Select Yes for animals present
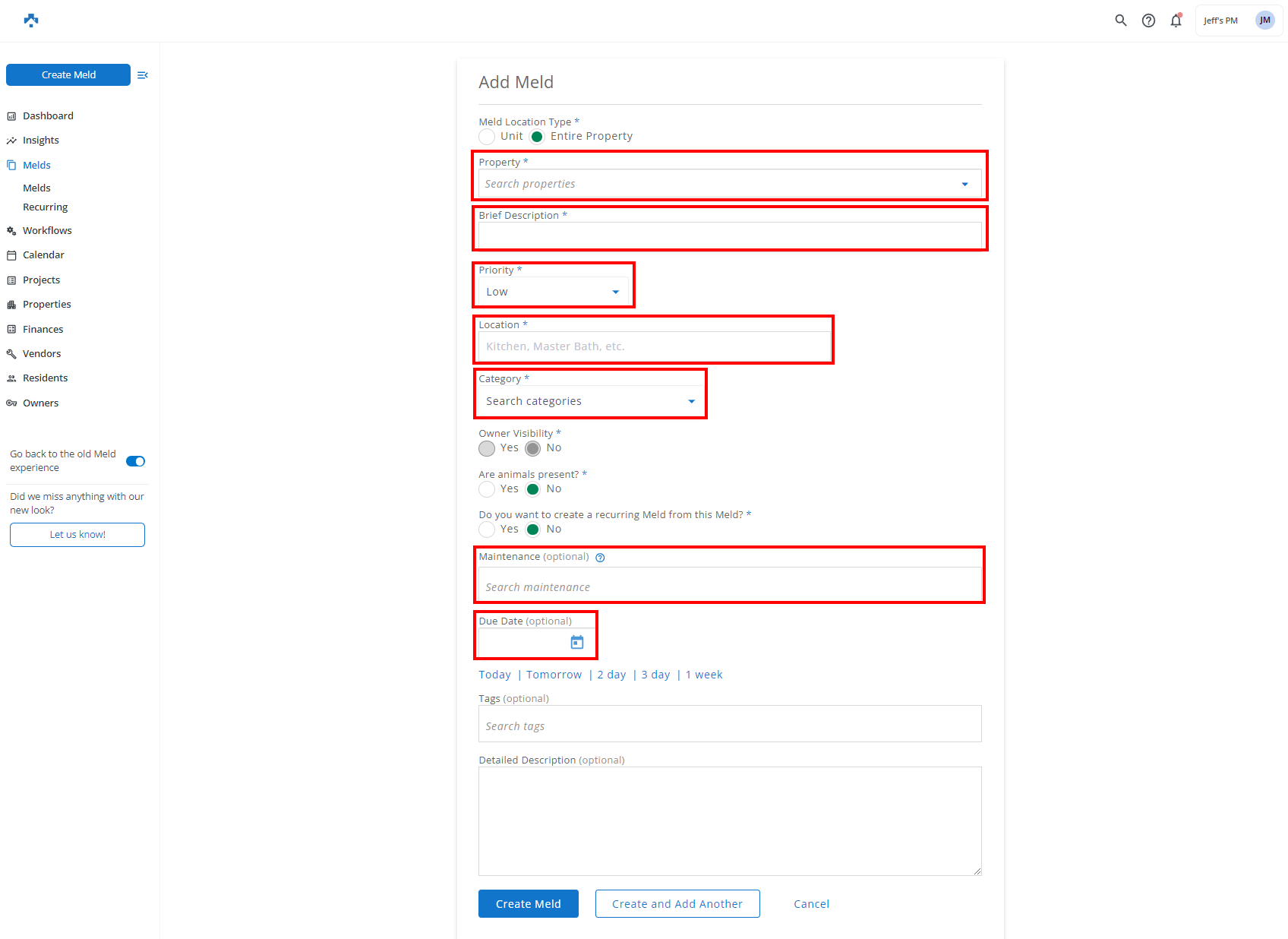Image resolution: width=1288 pixels, height=939 pixels. point(488,489)
